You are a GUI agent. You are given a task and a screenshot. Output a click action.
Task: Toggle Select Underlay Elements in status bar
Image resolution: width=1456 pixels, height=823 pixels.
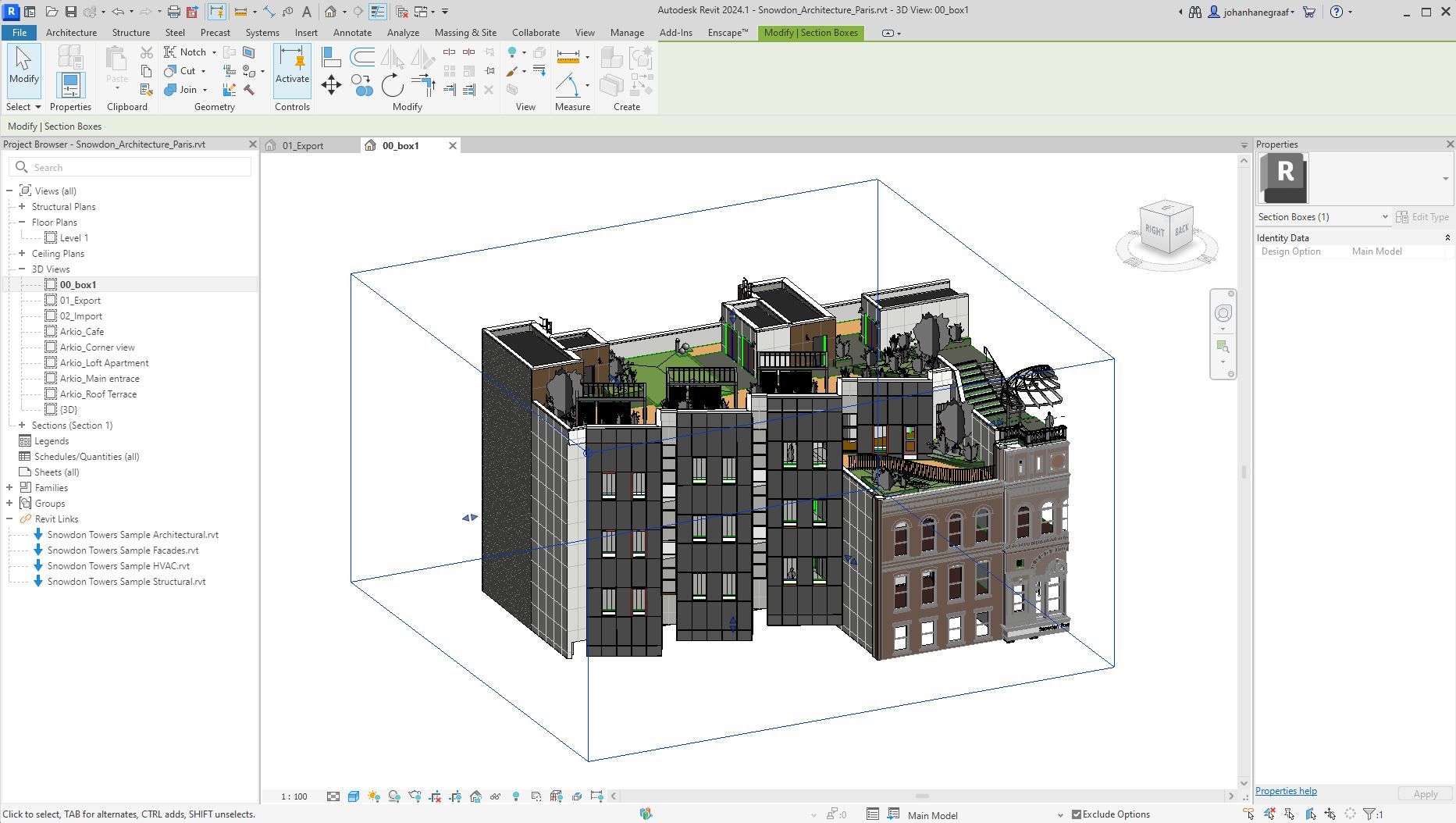pyautogui.click(x=1269, y=814)
